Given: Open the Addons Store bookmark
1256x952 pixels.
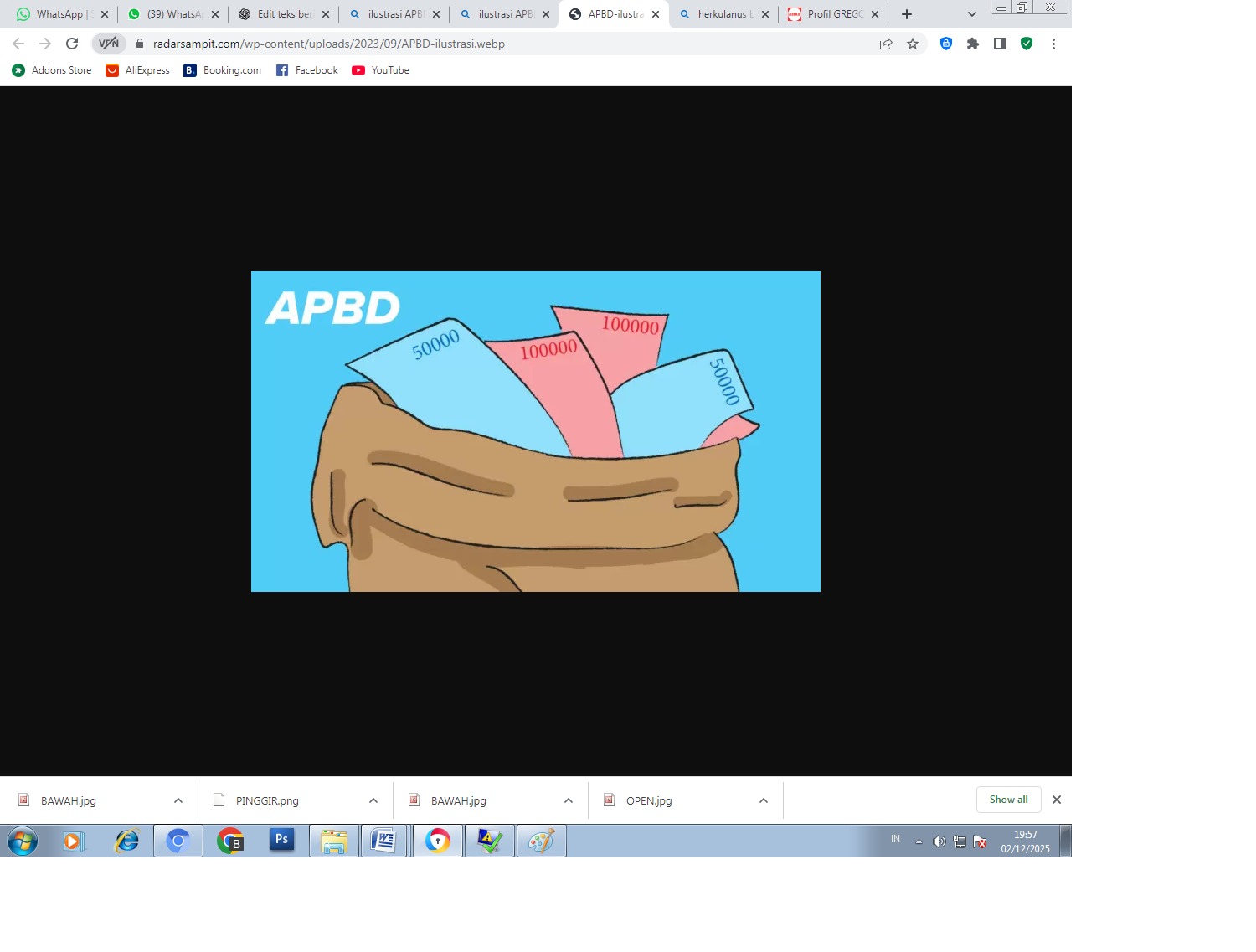Looking at the screenshot, I should click(52, 70).
